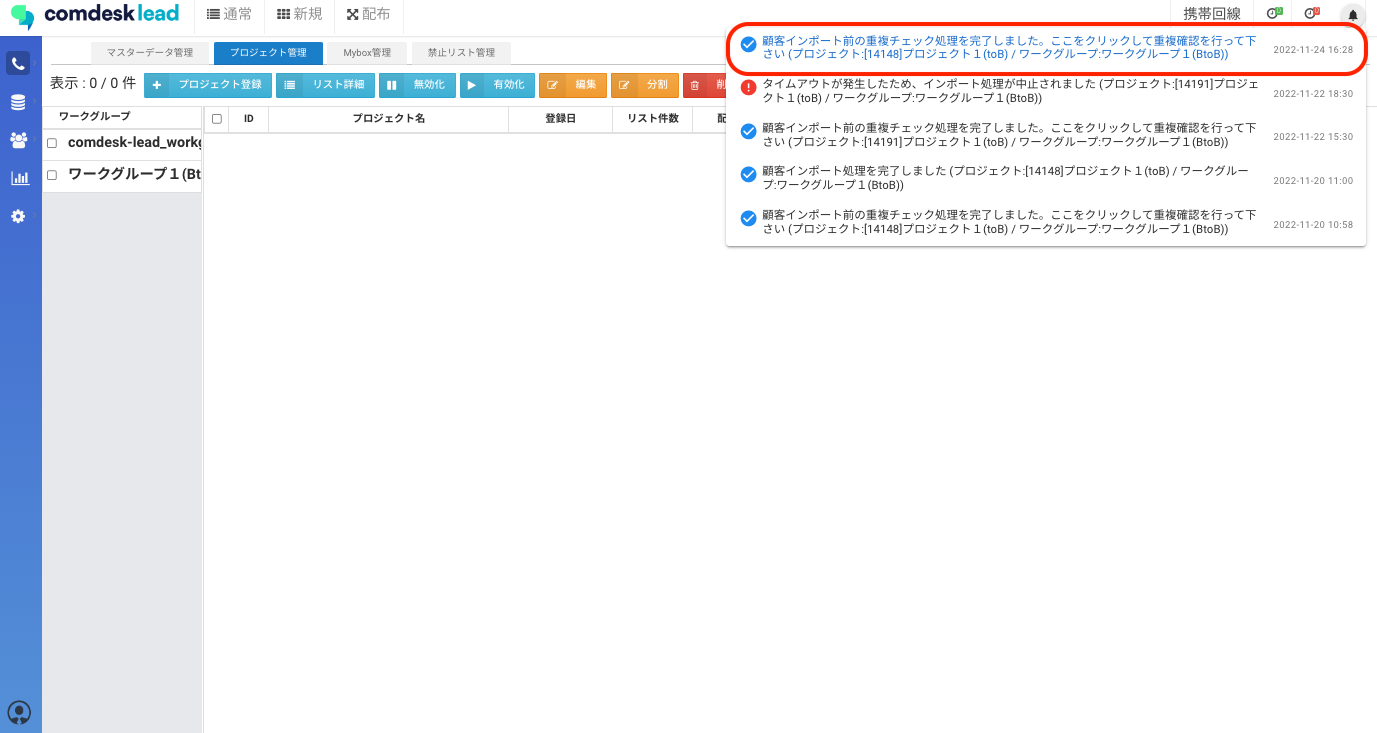Click the phone icon in the sidebar
This screenshot has height=733, width=1377.
point(18,64)
